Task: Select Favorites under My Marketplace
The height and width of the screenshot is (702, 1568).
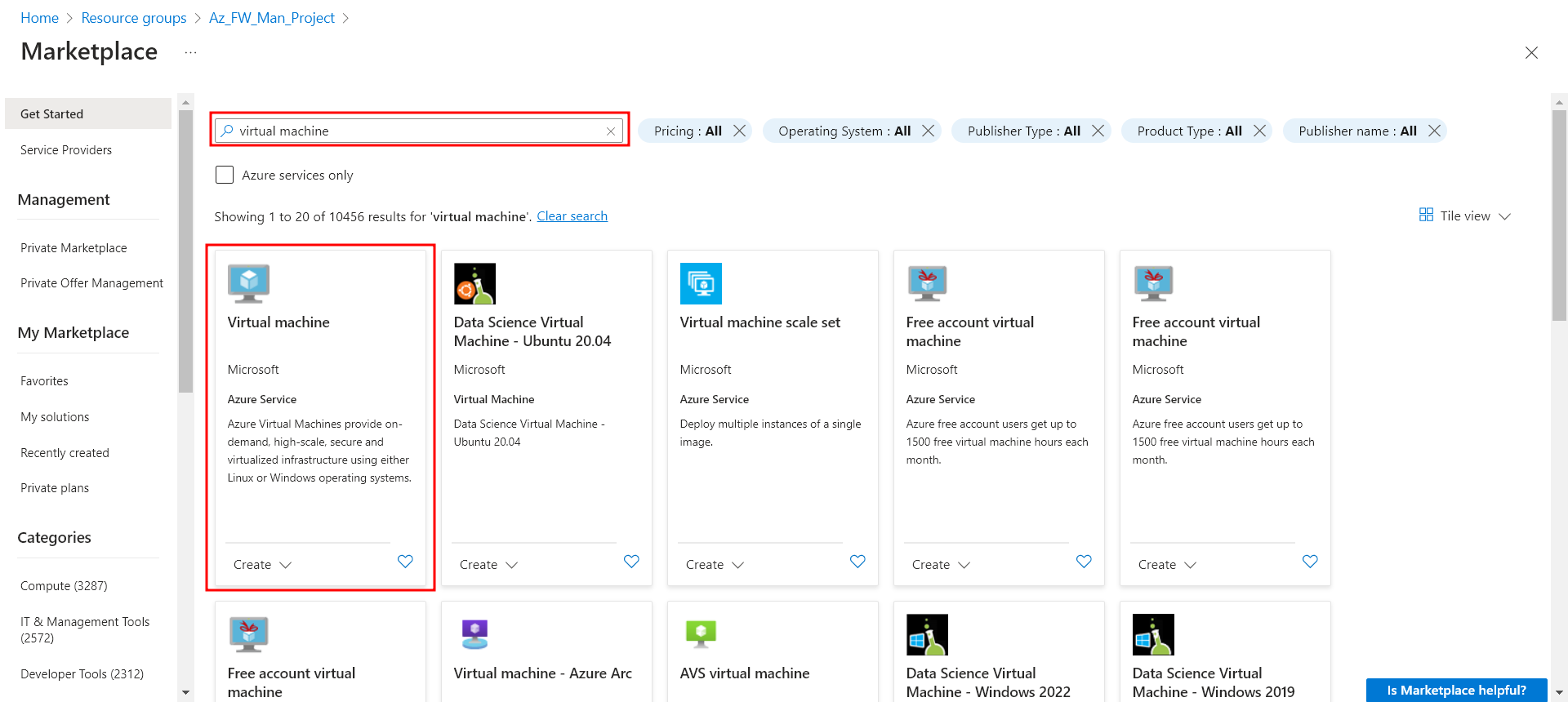Action: tap(44, 381)
